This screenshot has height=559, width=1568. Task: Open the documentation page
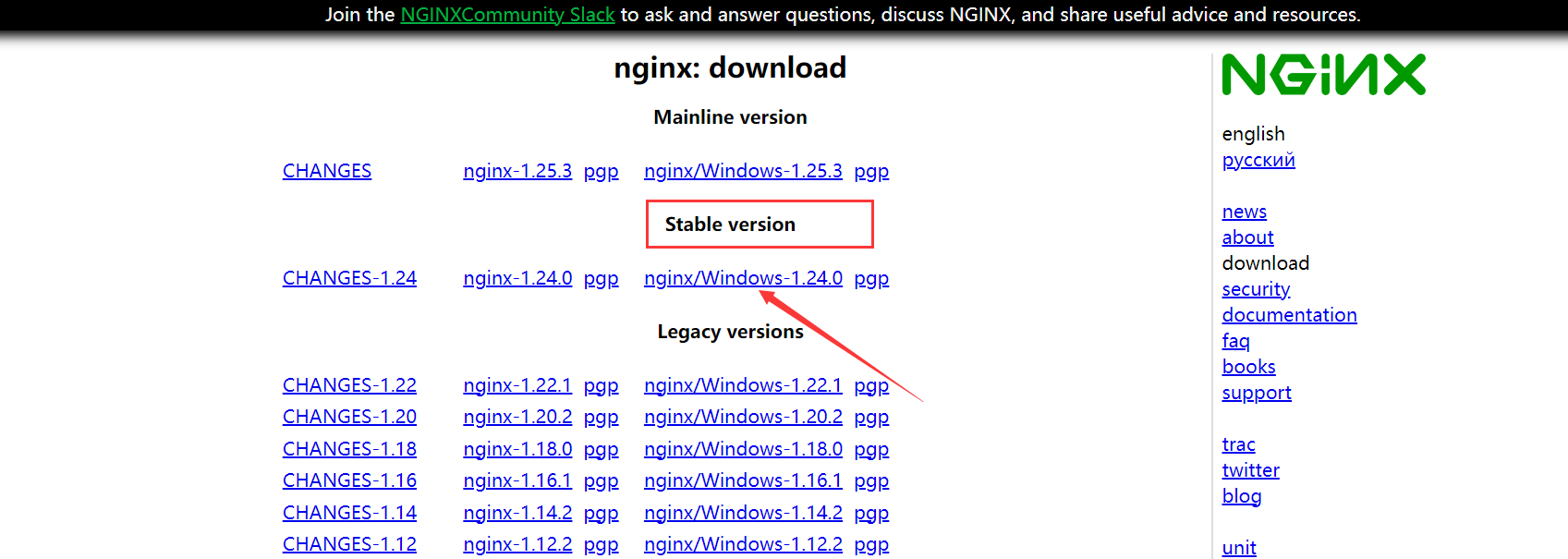pyautogui.click(x=1289, y=315)
